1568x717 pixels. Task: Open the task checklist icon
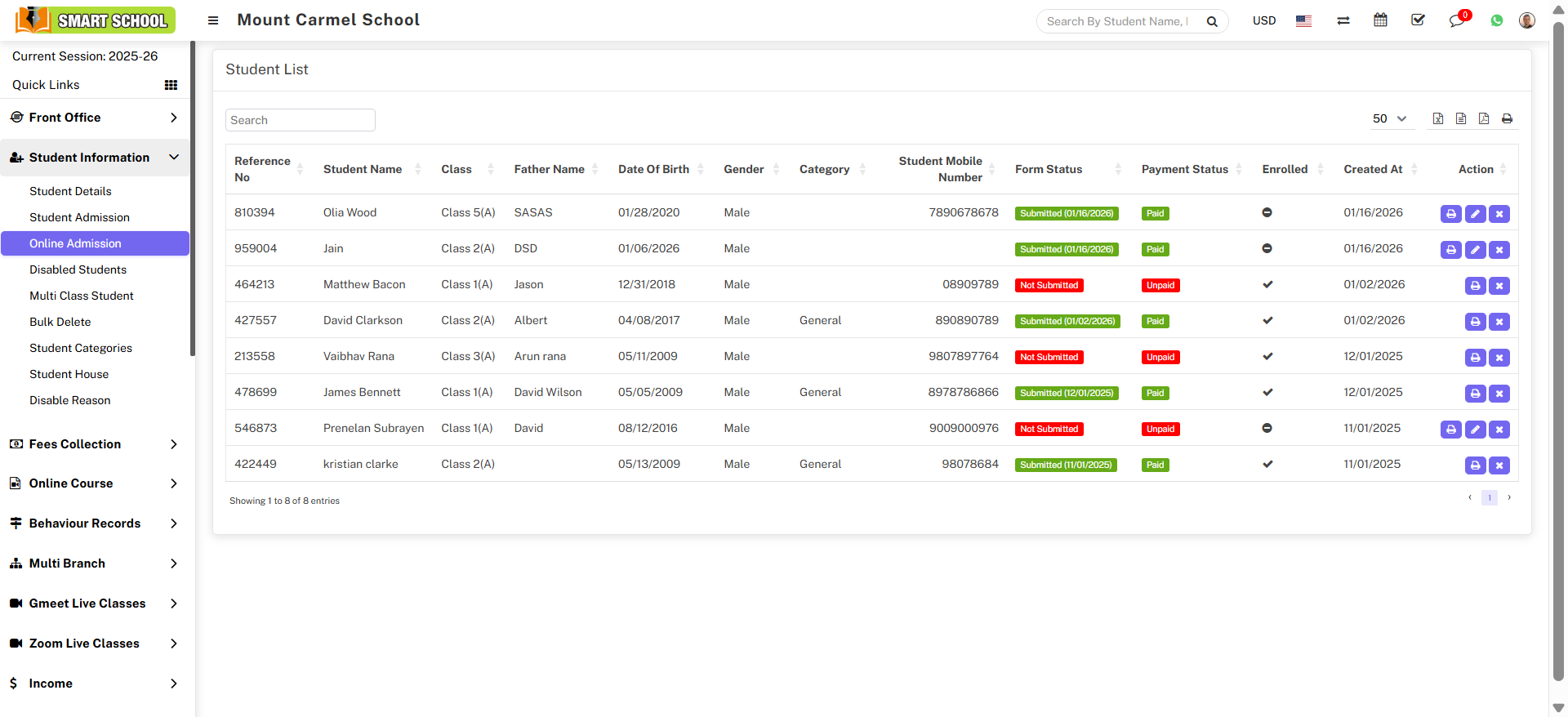1418,20
